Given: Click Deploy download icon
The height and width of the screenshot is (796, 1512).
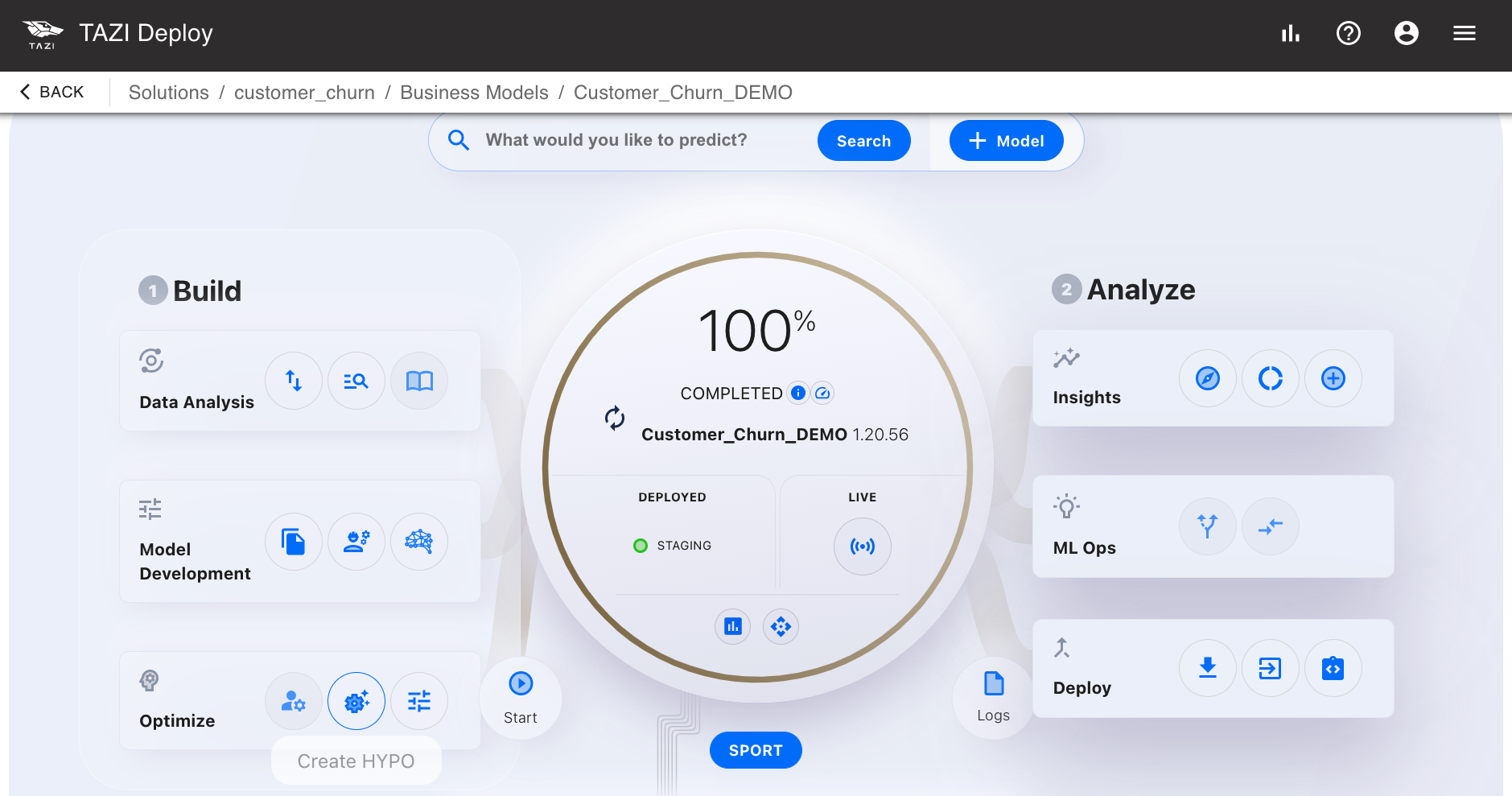Looking at the screenshot, I should click(x=1208, y=668).
